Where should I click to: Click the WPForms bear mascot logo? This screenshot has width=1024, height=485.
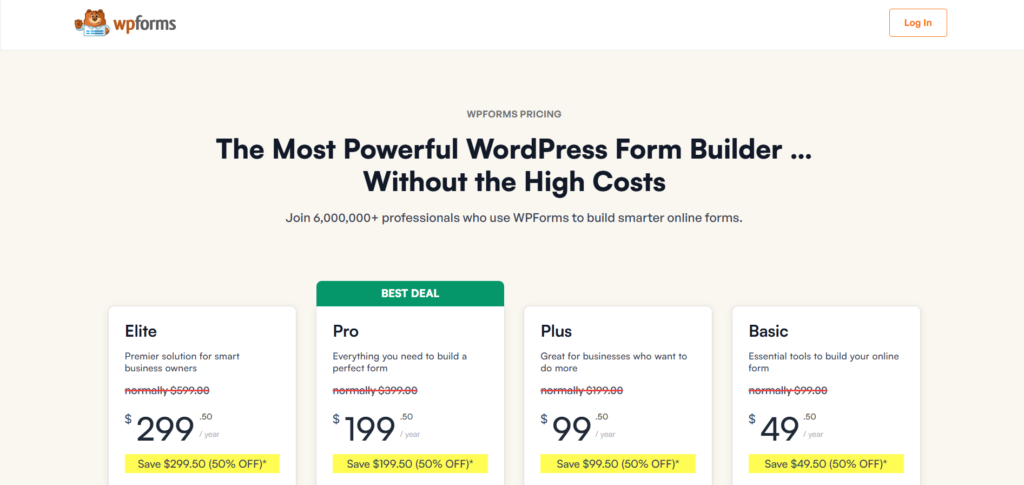coord(89,23)
